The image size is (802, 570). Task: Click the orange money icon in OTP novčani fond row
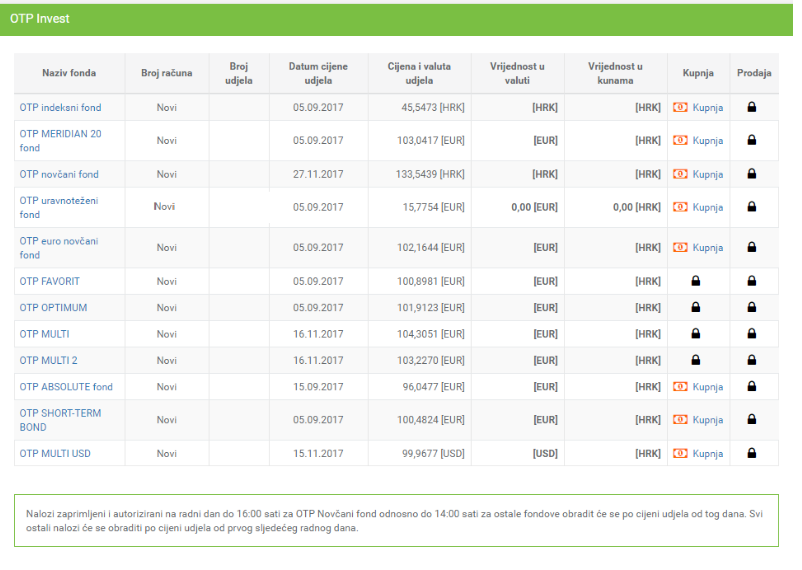(680, 174)
